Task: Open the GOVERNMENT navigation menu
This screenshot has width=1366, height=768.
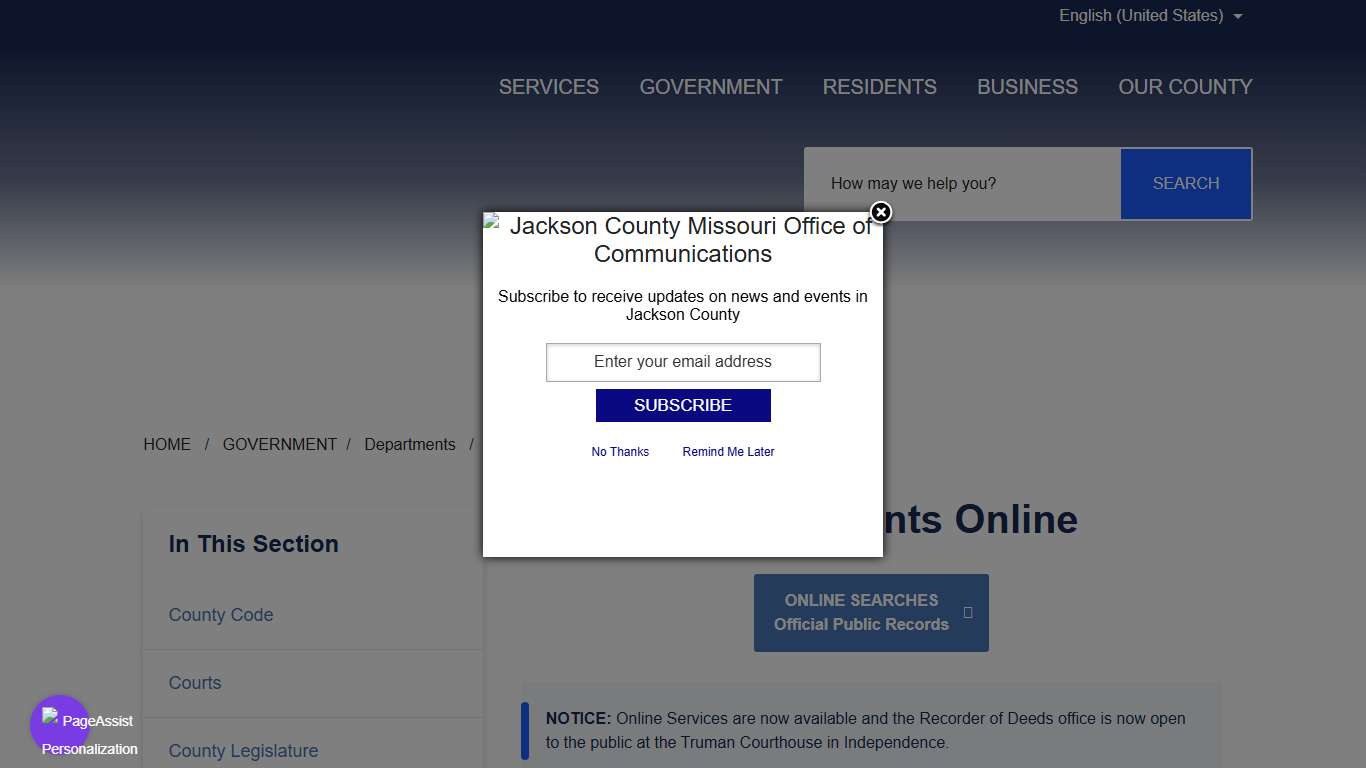Action: pos(710,87)
